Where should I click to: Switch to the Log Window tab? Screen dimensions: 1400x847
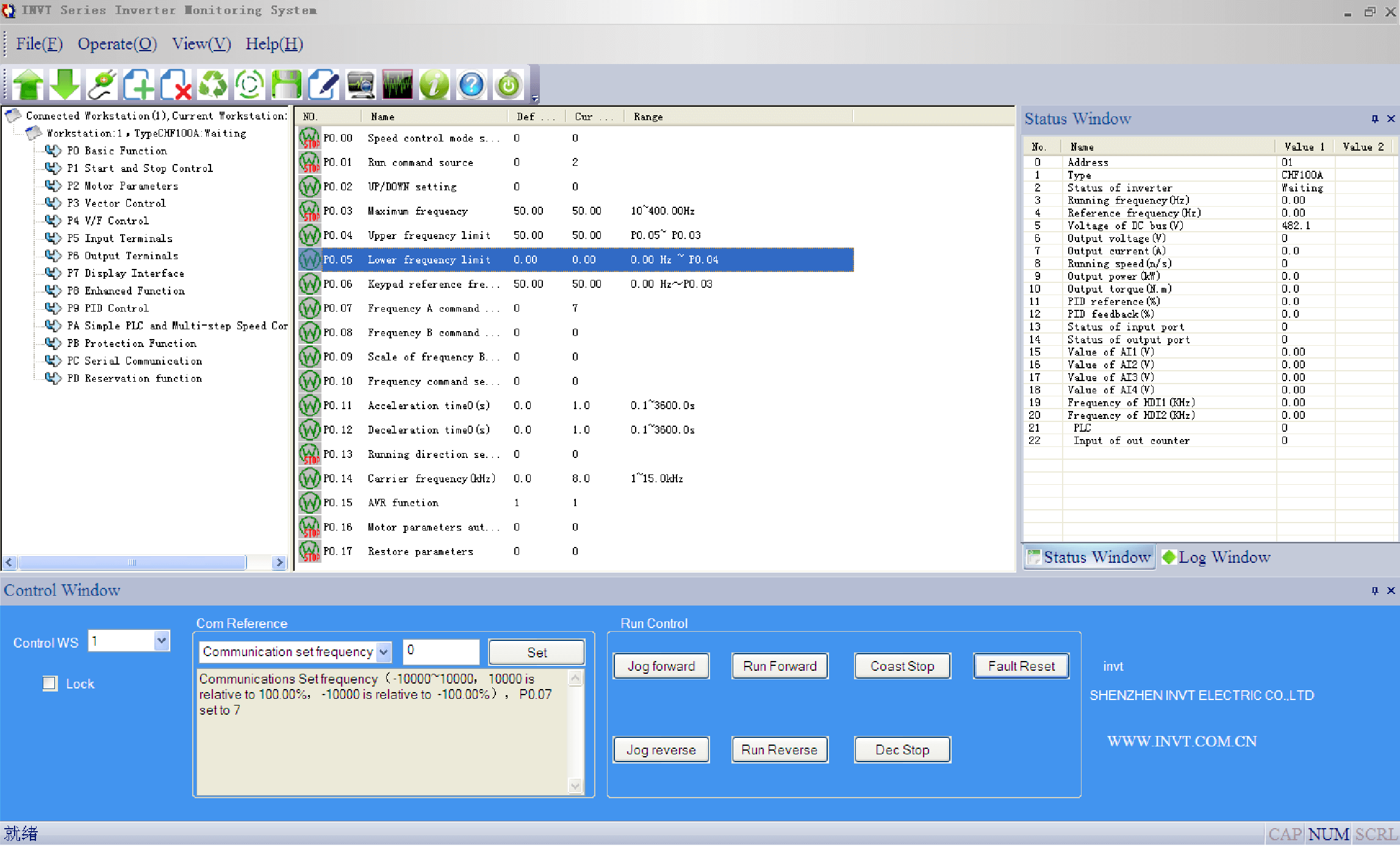click(x=1216, y=557)
